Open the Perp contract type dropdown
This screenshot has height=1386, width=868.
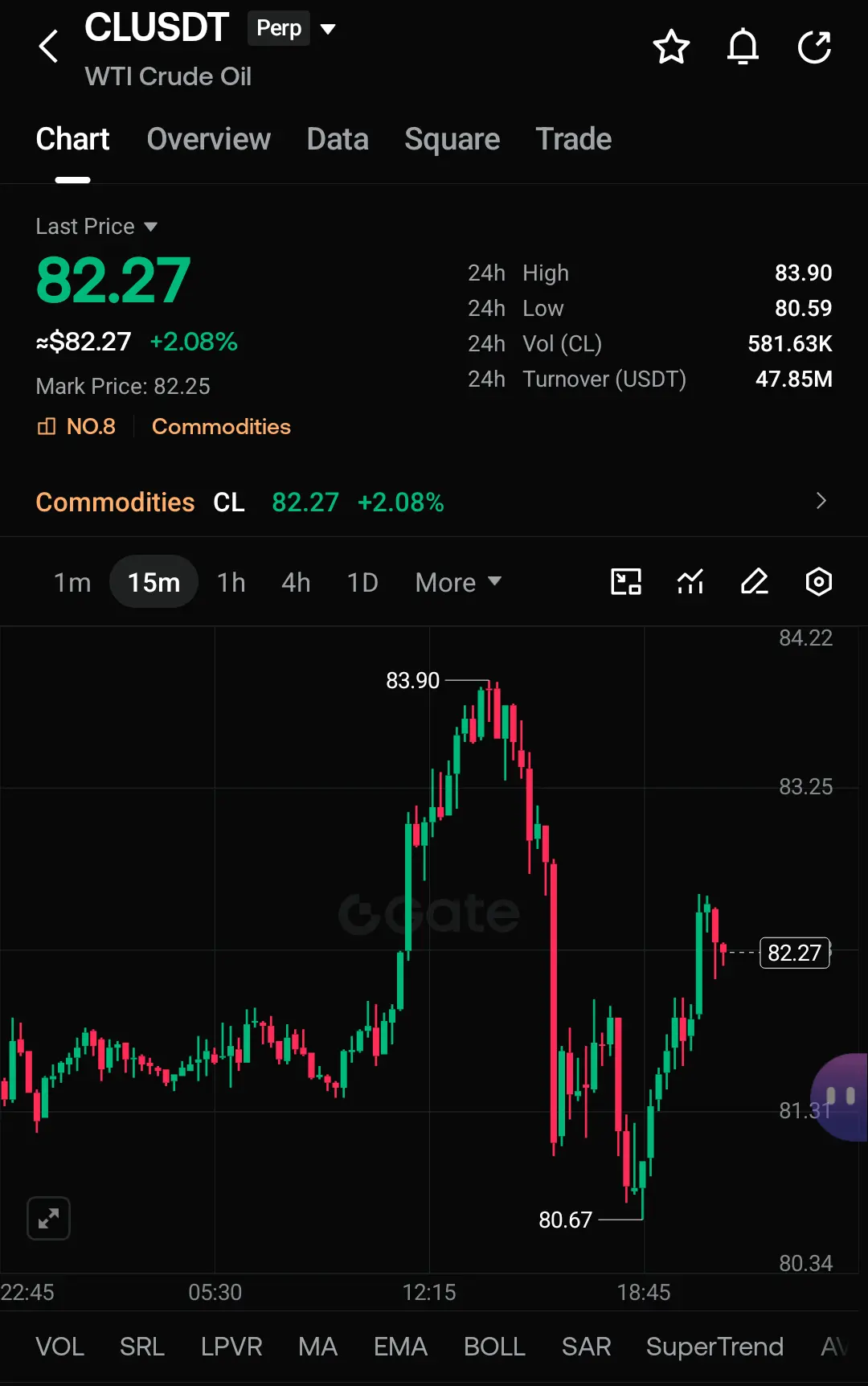(x=292, y=29)
